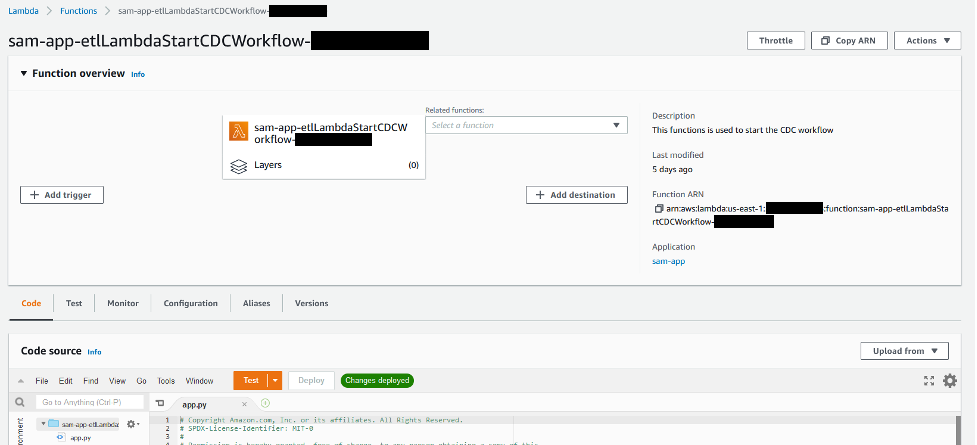Click the CDC workflow description text
This screenshot has height=445, width=977.
(743, 130)
